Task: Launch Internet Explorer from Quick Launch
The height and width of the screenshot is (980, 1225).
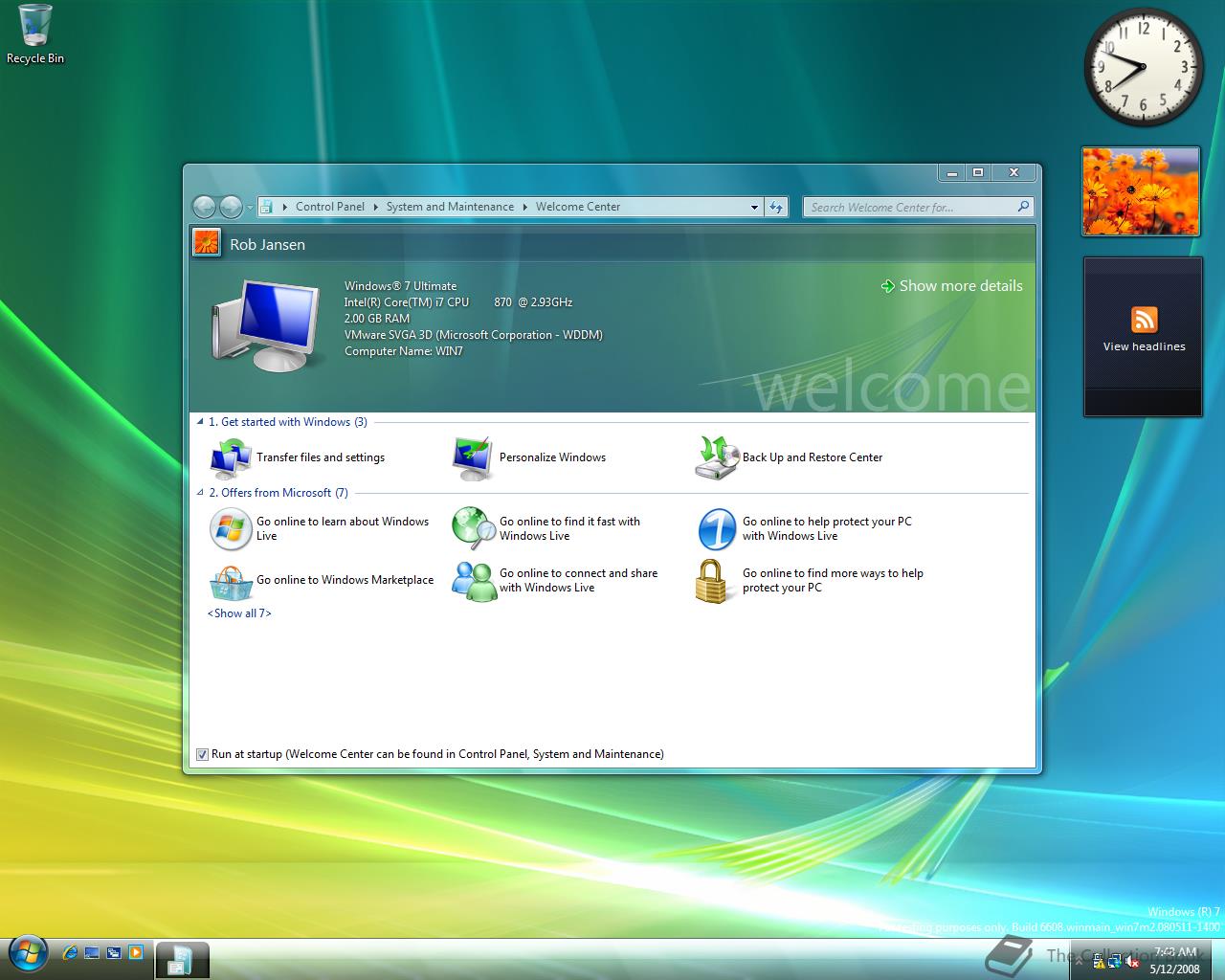Action: coord(70,952)
